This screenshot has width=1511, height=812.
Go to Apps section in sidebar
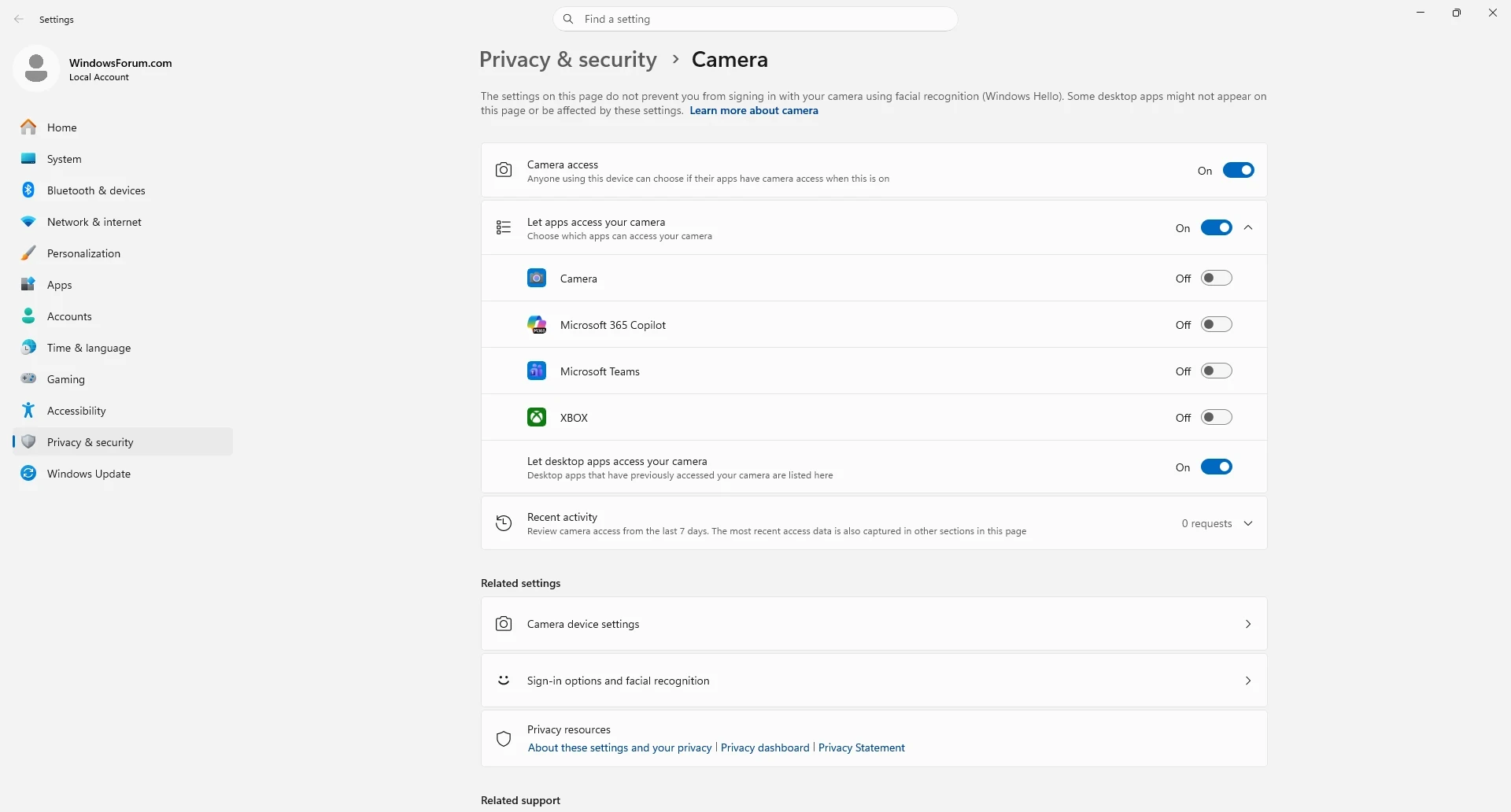(123, 284)
